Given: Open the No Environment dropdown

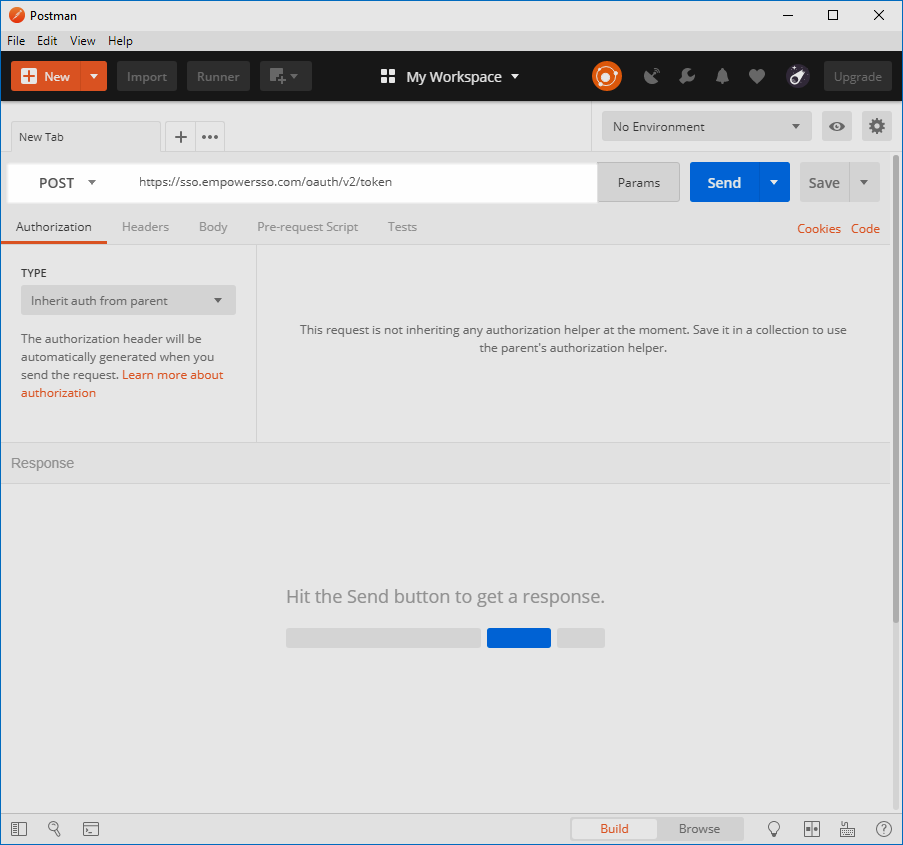Looking at the screenshot, I should [x=706, y=126].
